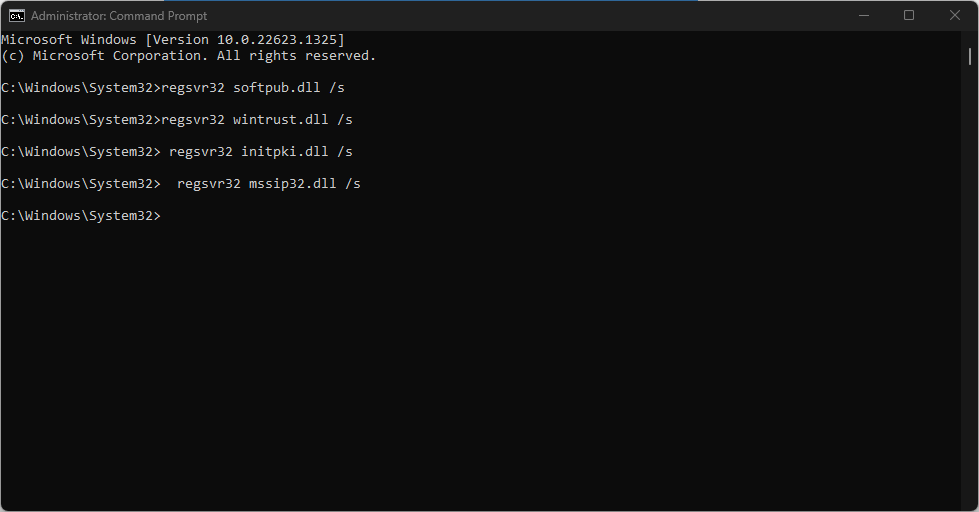
Task: Close the Administrator Command Prompt window
Action: click(x=954, y=15)
